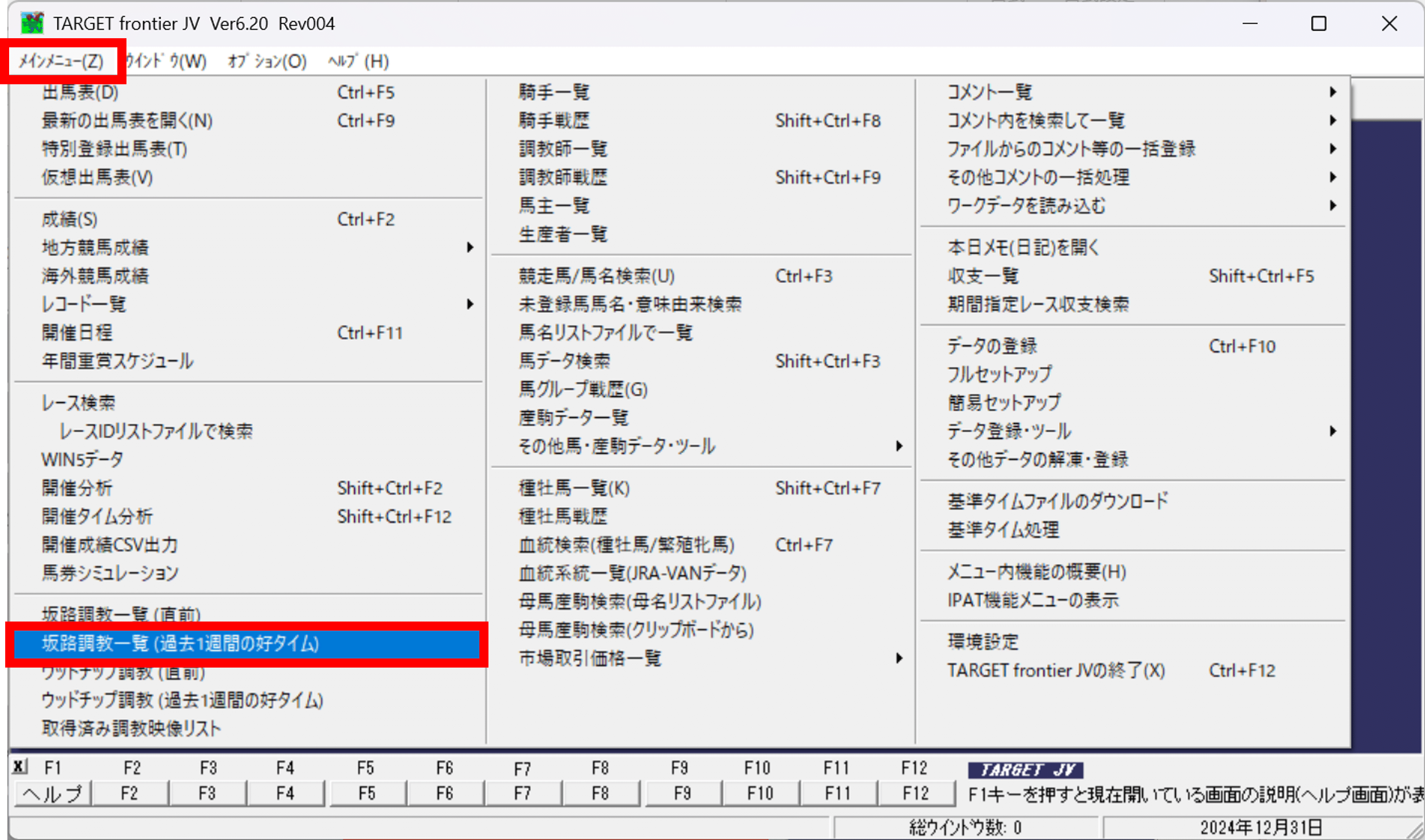
Task: Open 成績(S) from the menu
Action: click(248, 219)
